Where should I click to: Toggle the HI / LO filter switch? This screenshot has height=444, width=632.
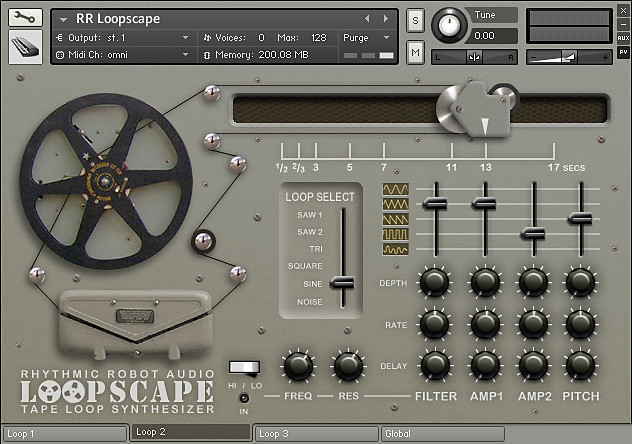click(x=245, y=368)
